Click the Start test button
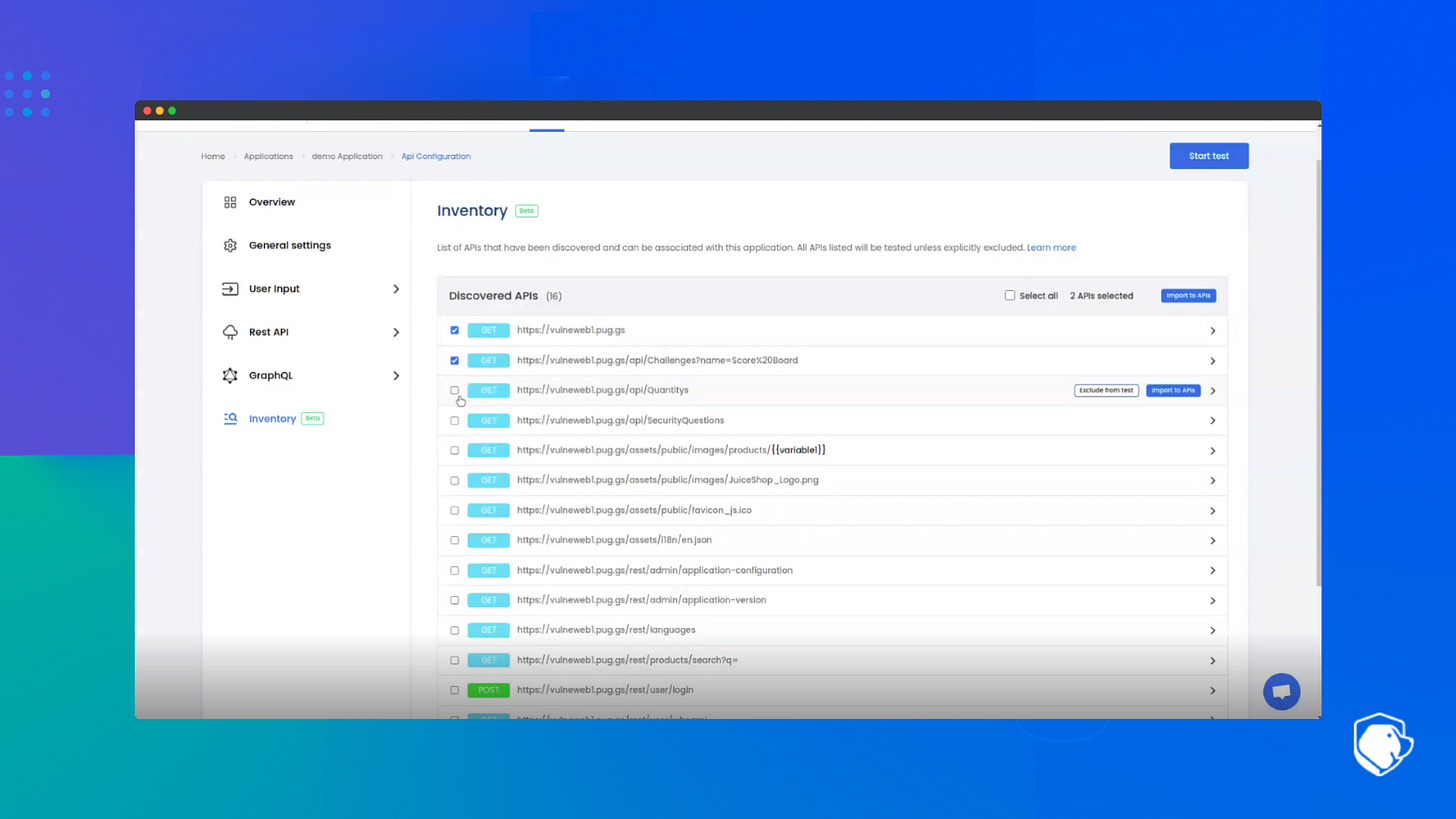Viewport: 1456px width, 819px height. click(x=1209, y=156)
